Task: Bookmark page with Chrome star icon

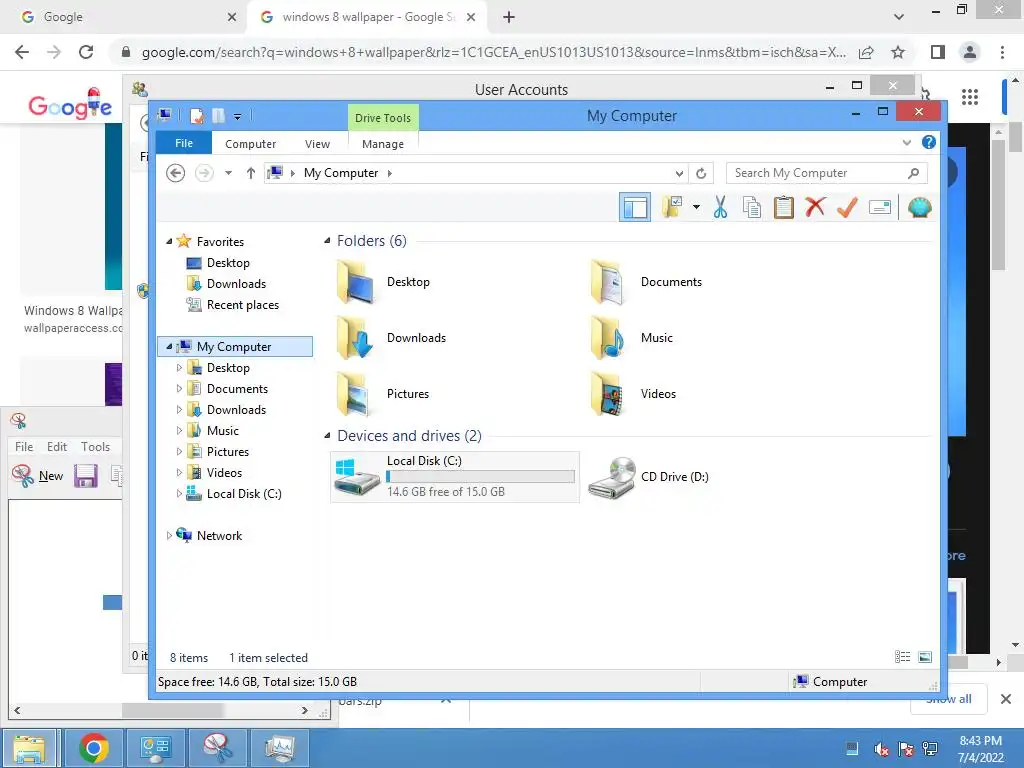Action: point(898,52)
